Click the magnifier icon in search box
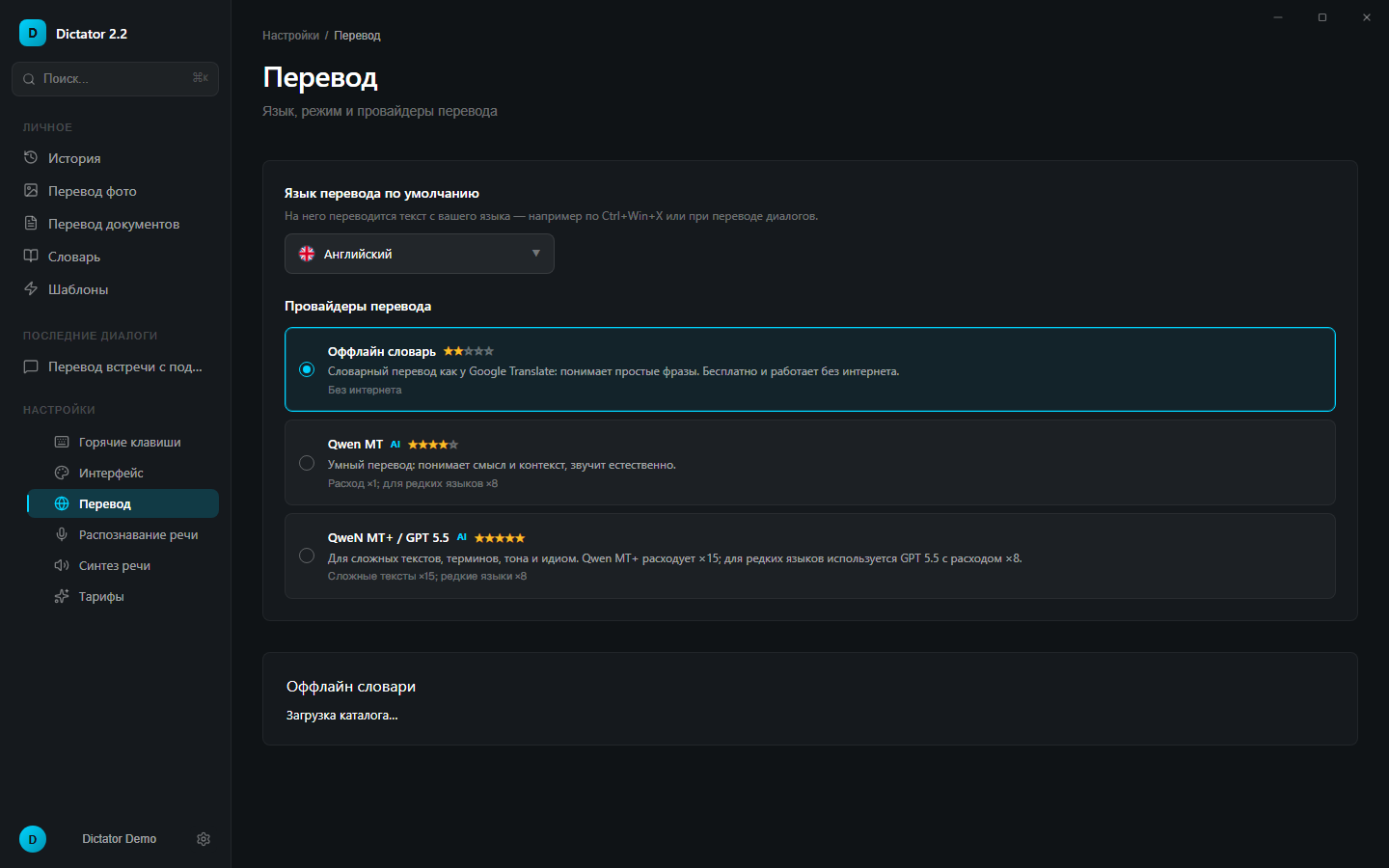 [x=29, y=79]
